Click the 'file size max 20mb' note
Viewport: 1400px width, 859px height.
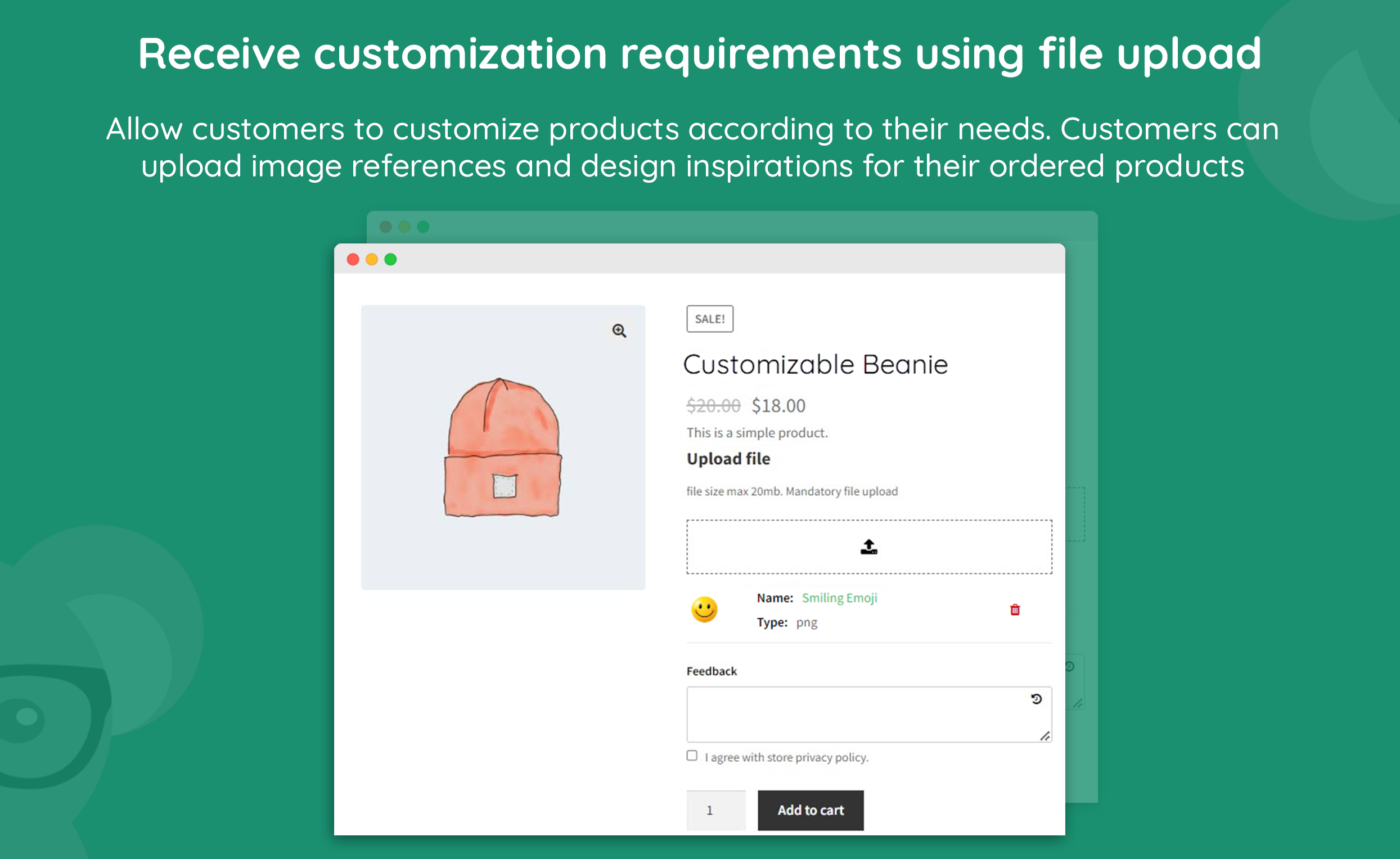792,491
